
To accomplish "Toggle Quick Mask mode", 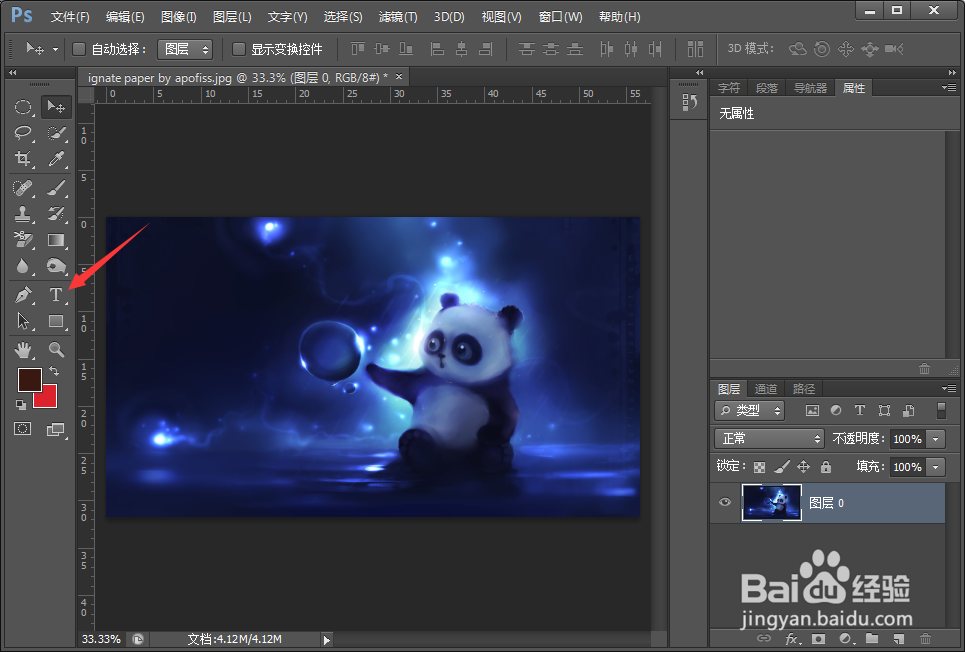I will point(23,429).
